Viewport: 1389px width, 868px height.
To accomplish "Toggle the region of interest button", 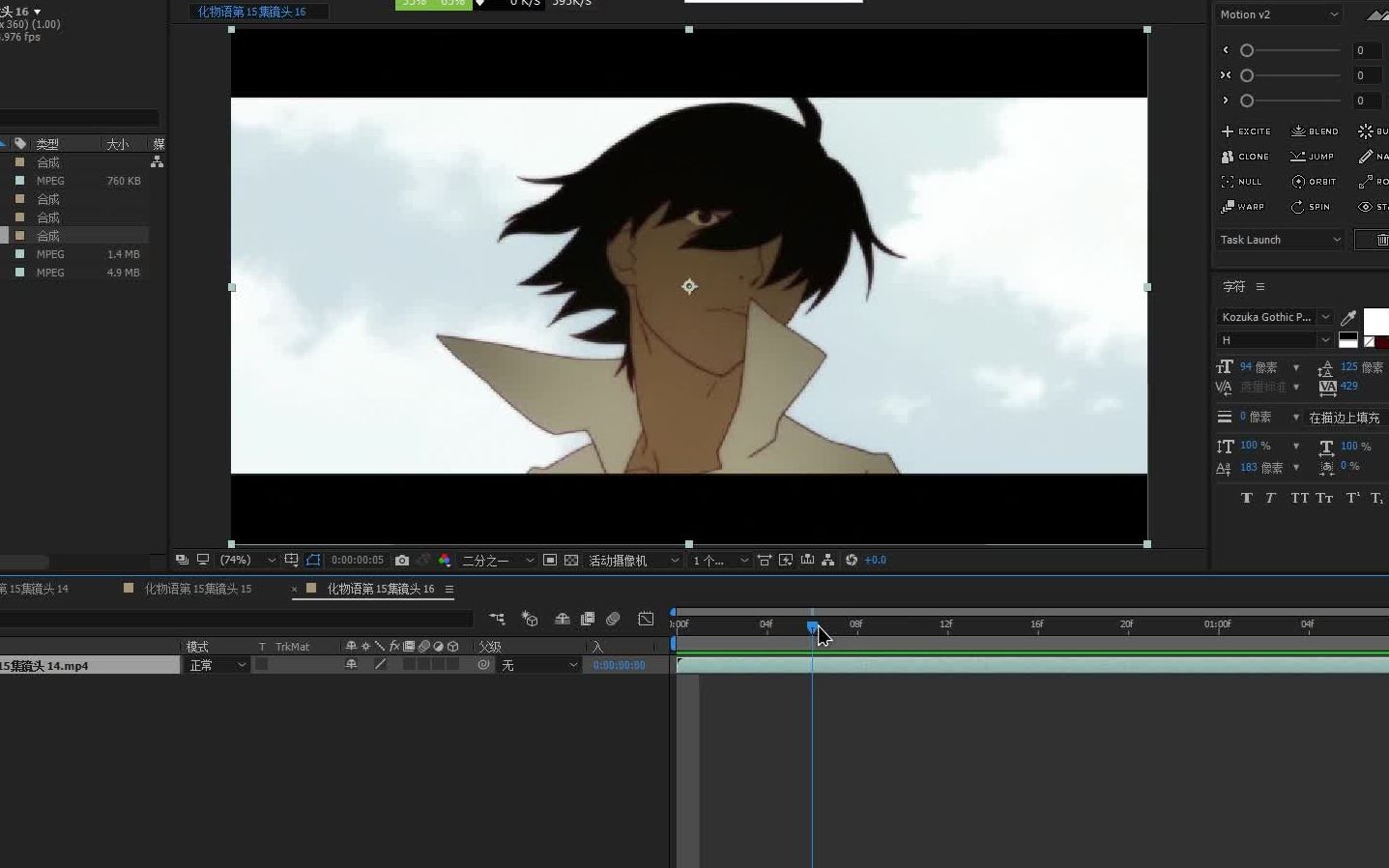I will pos(550,560).
